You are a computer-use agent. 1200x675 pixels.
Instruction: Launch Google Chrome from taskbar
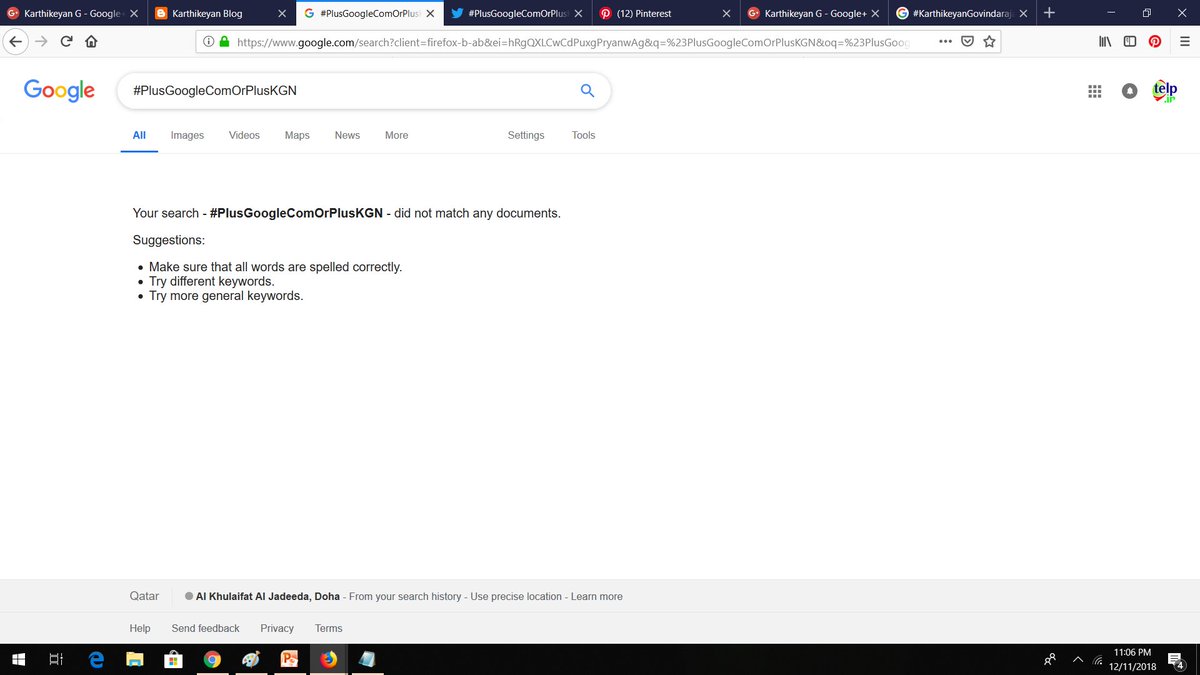point(211,659)
